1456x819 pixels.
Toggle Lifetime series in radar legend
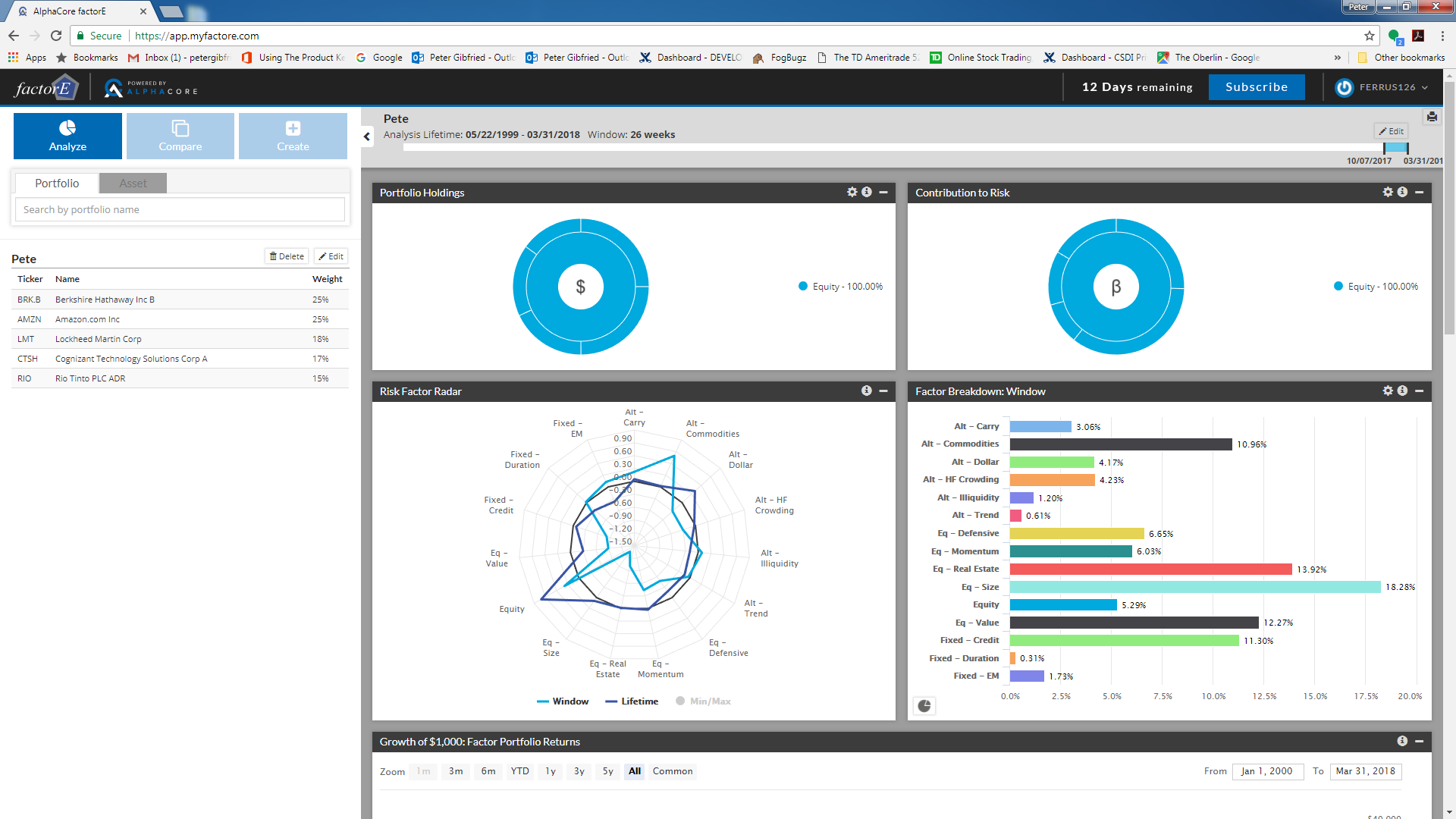(632, 701)
